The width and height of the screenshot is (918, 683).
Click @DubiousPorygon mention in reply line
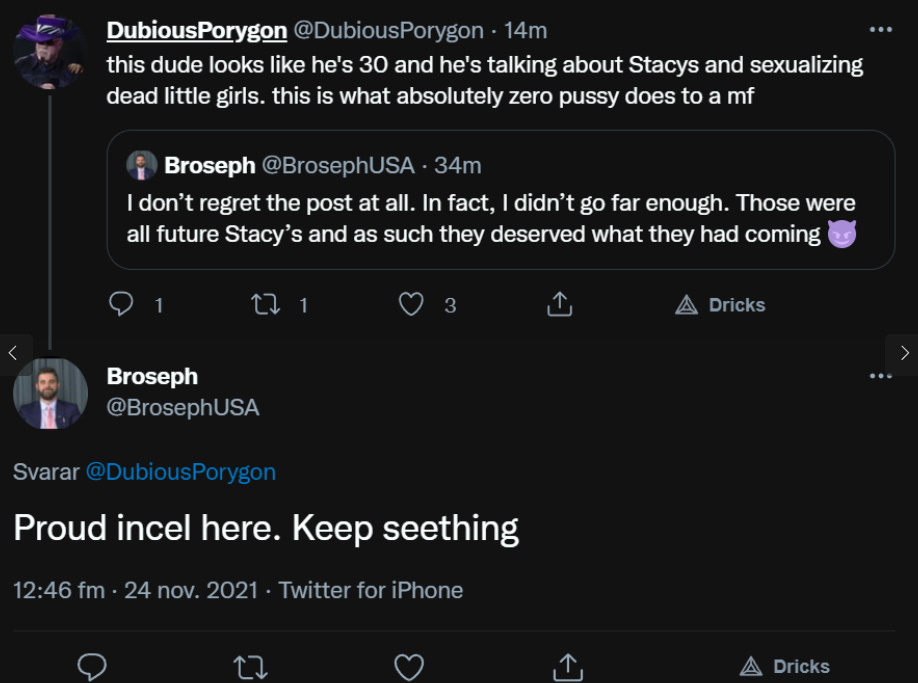point(180,471)
